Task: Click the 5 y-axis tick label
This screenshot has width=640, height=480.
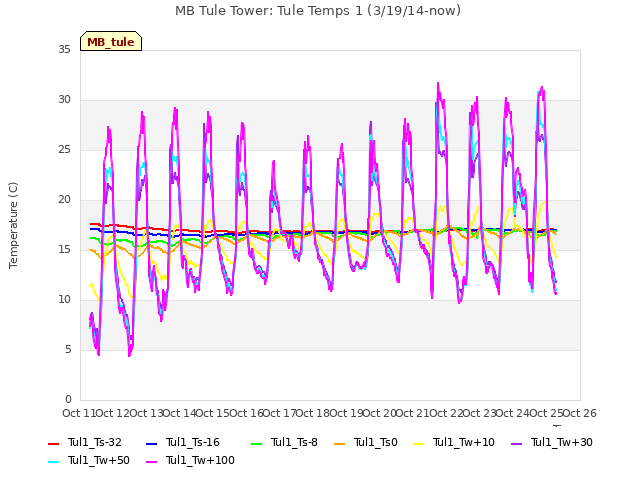Action: [68, 349]
